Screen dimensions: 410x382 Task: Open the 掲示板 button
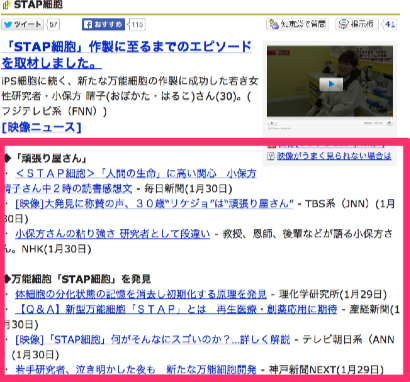pos(357,24)
